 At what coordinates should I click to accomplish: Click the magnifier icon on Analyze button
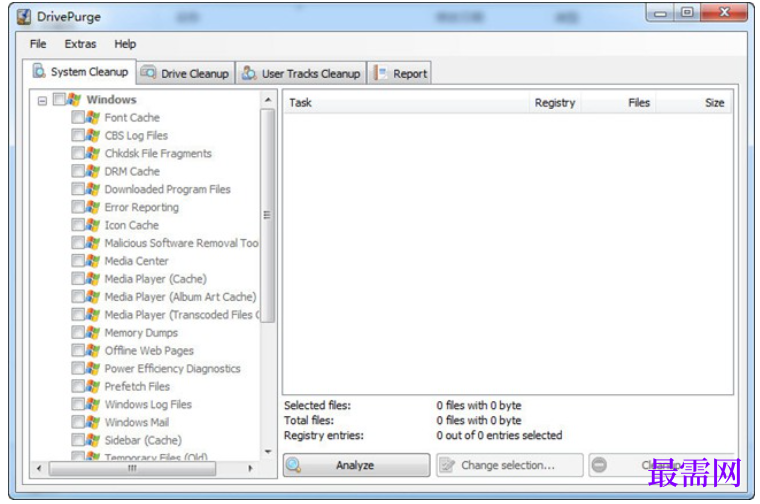point(294,465)
